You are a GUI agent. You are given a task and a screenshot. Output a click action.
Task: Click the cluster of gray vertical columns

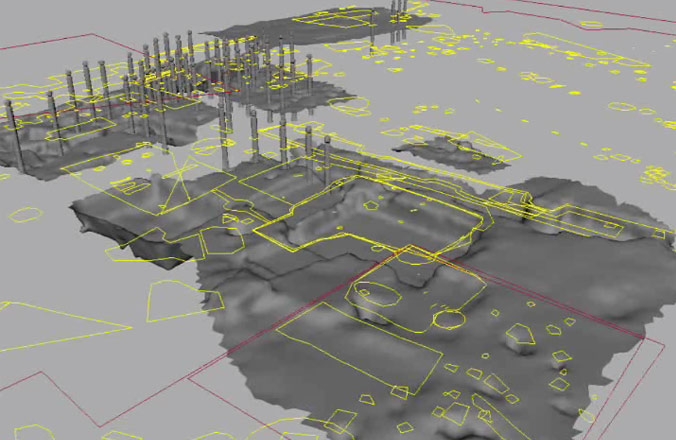click(x=160, y=80)
